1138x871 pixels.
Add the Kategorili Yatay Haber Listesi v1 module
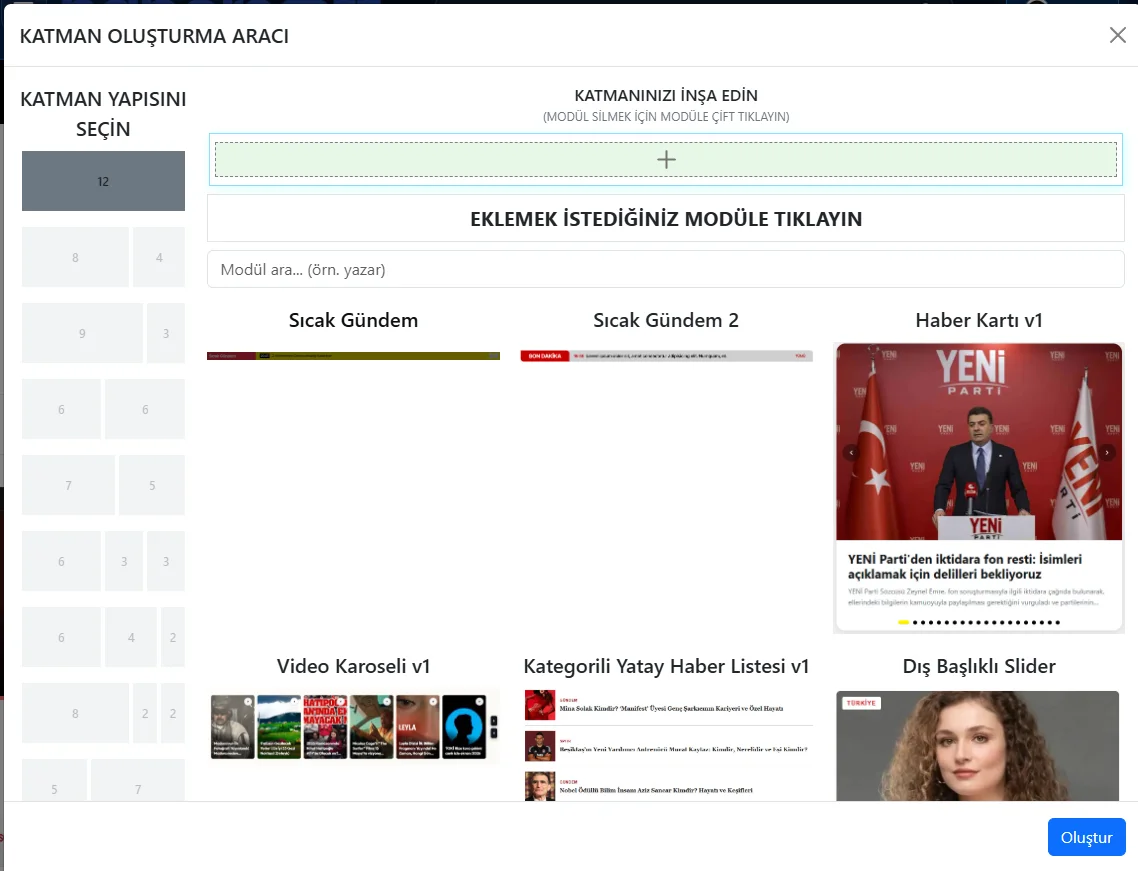[x=666, y=745]
